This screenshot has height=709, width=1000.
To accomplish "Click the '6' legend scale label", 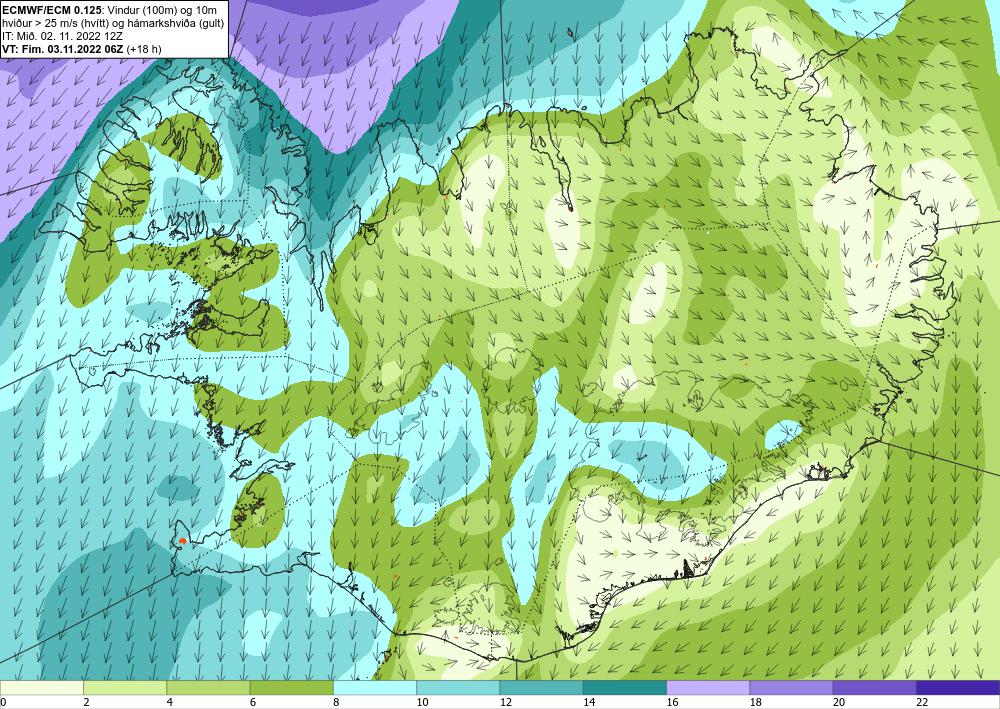I will 253,702.
